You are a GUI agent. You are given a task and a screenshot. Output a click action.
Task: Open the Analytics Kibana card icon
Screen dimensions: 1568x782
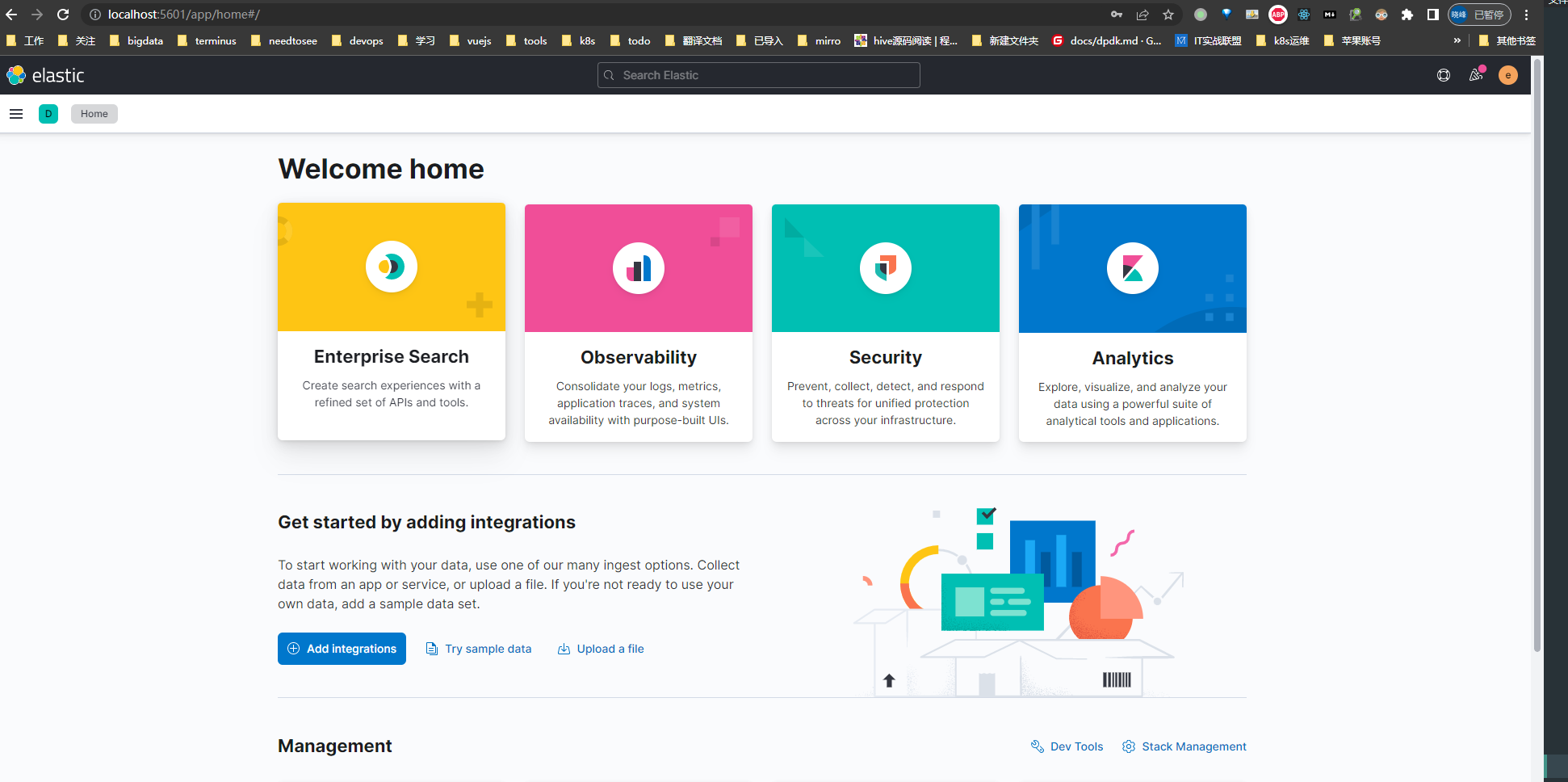click(x=1133, y=268)
